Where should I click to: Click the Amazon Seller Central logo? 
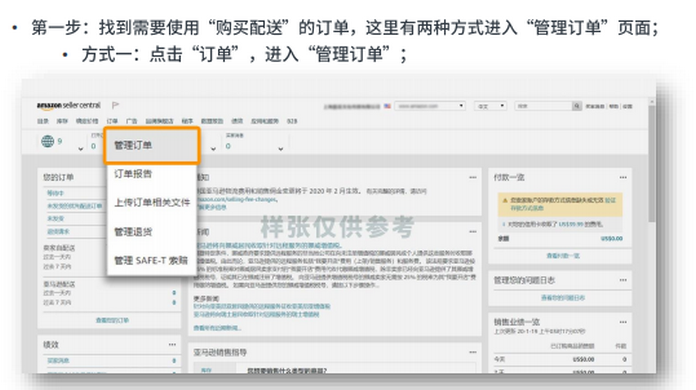point(69,105)
